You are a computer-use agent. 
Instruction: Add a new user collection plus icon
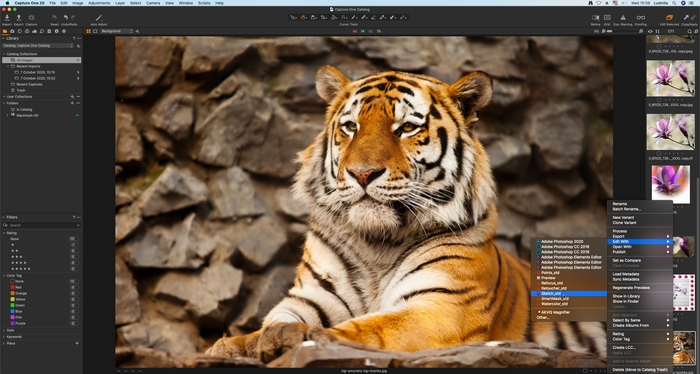tap(72, 96)
